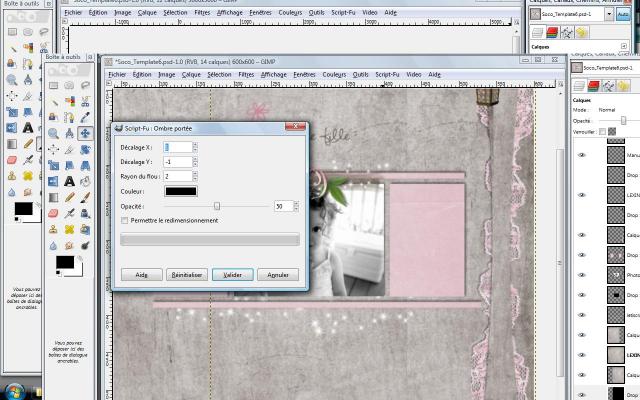The height and width of the screenshot is (400, 640).
Task: Choose the Alignment tool in front toolbox
Action: coord(53,149)
